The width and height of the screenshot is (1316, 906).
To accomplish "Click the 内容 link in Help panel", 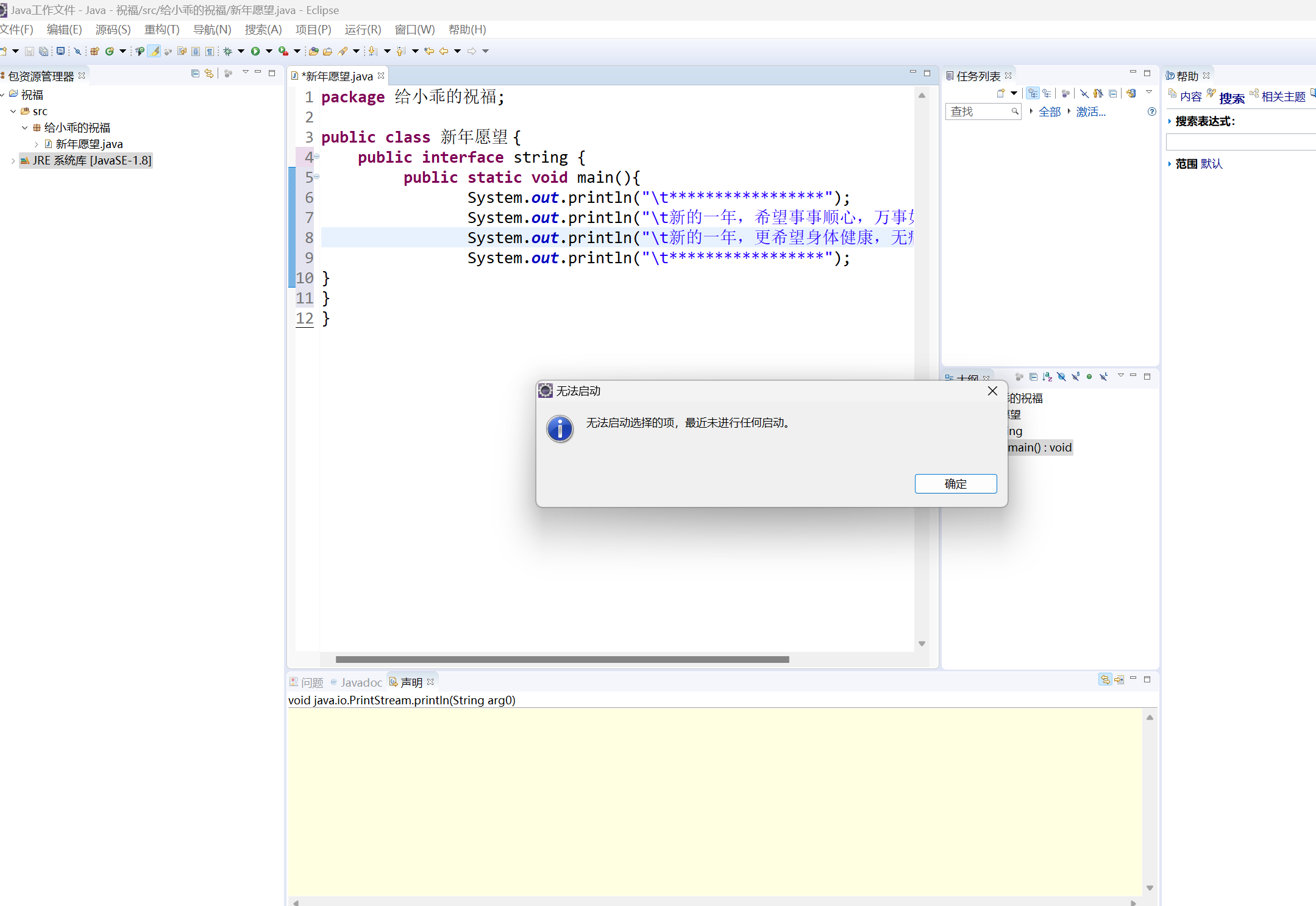I will click(1190, 96).
